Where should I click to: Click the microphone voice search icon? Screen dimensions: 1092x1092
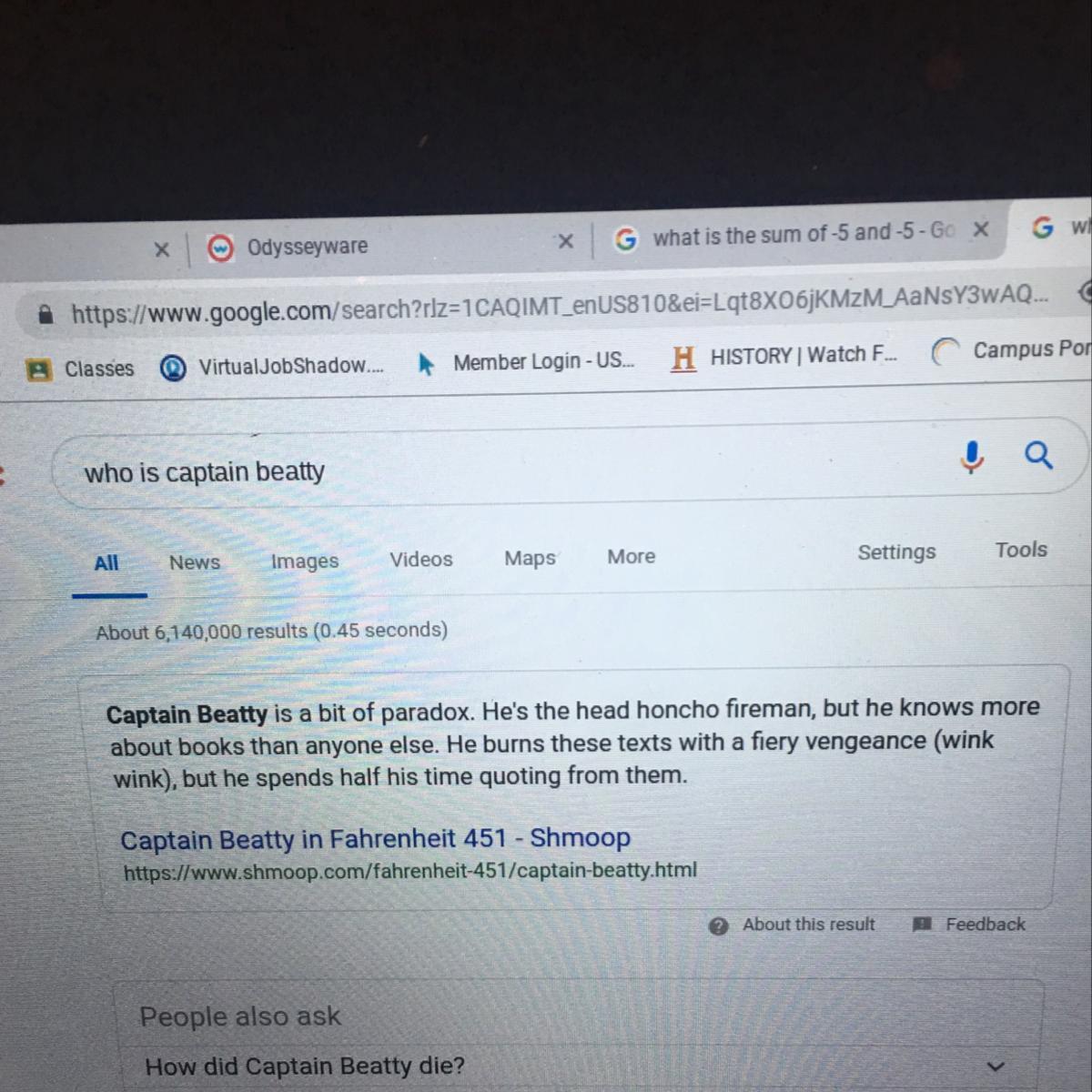(x=972, y=457)
